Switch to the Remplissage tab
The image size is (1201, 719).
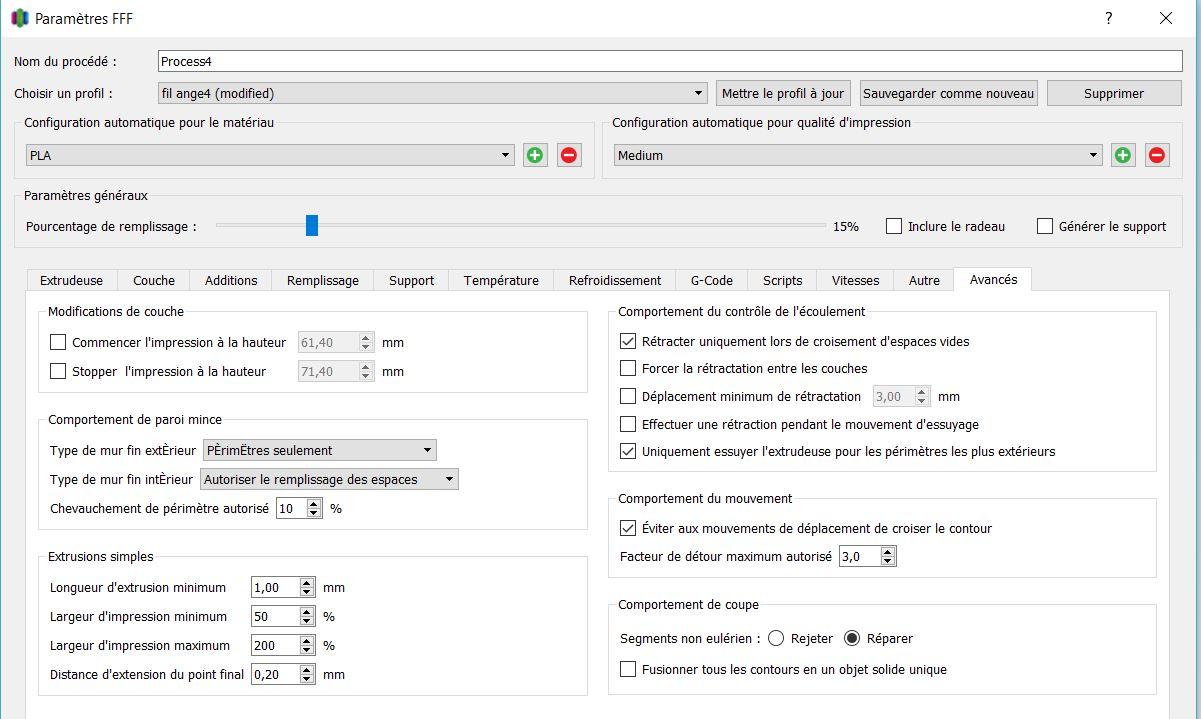pyautogui.click(x=322, y=280)
